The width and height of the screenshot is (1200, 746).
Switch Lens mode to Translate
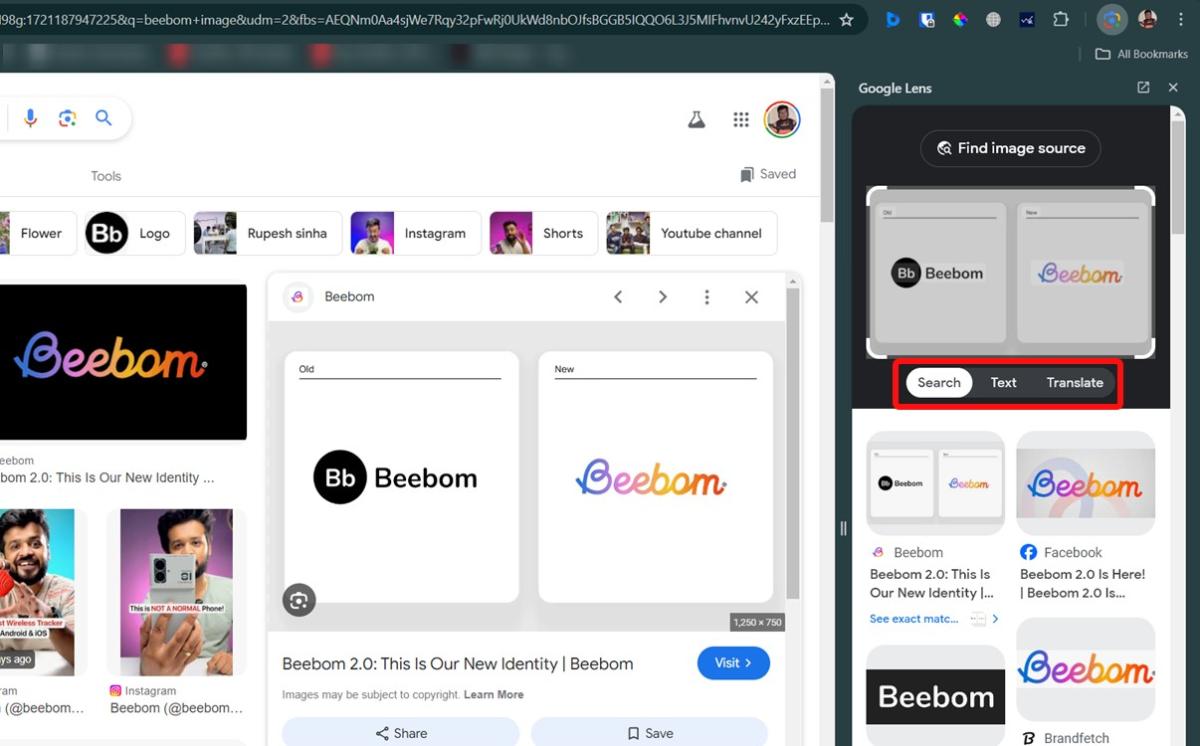[x=1074, y=382]
